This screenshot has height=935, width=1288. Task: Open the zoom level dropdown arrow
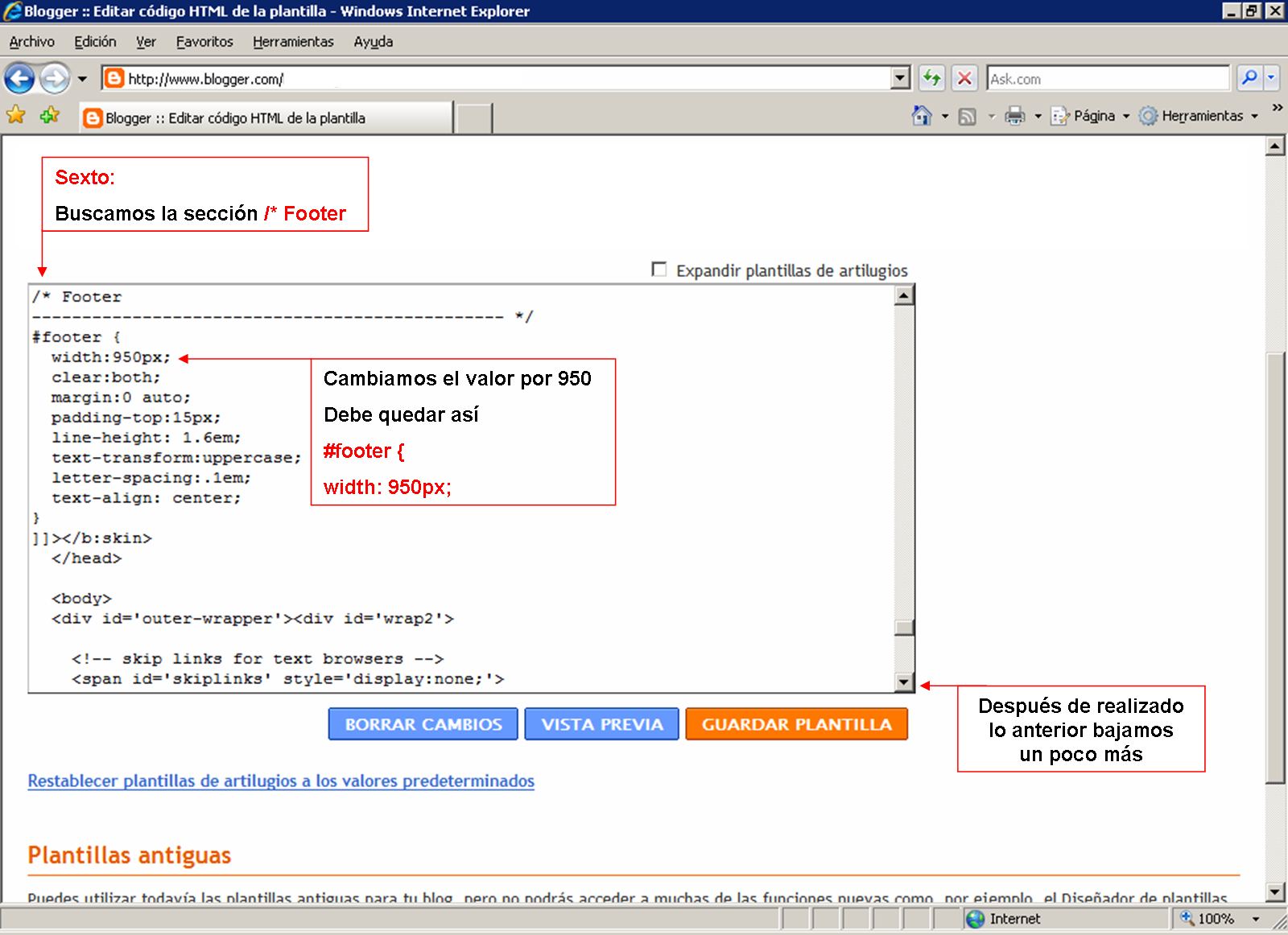[1256, 919]
